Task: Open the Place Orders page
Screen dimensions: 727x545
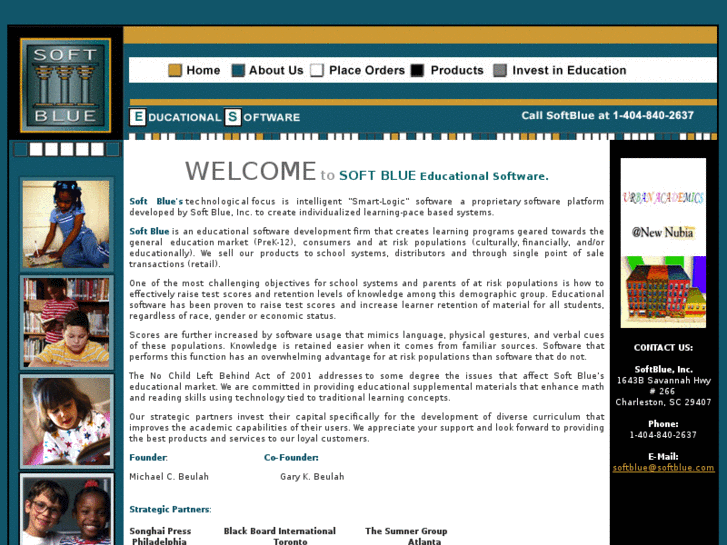Action: coord(367,71)
